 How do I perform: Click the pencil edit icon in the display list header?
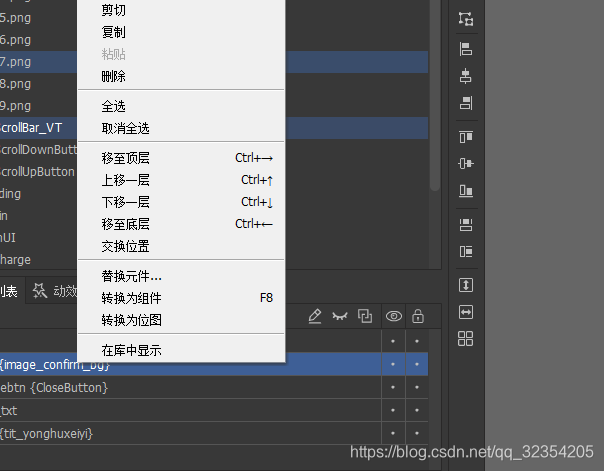(315, 316)
